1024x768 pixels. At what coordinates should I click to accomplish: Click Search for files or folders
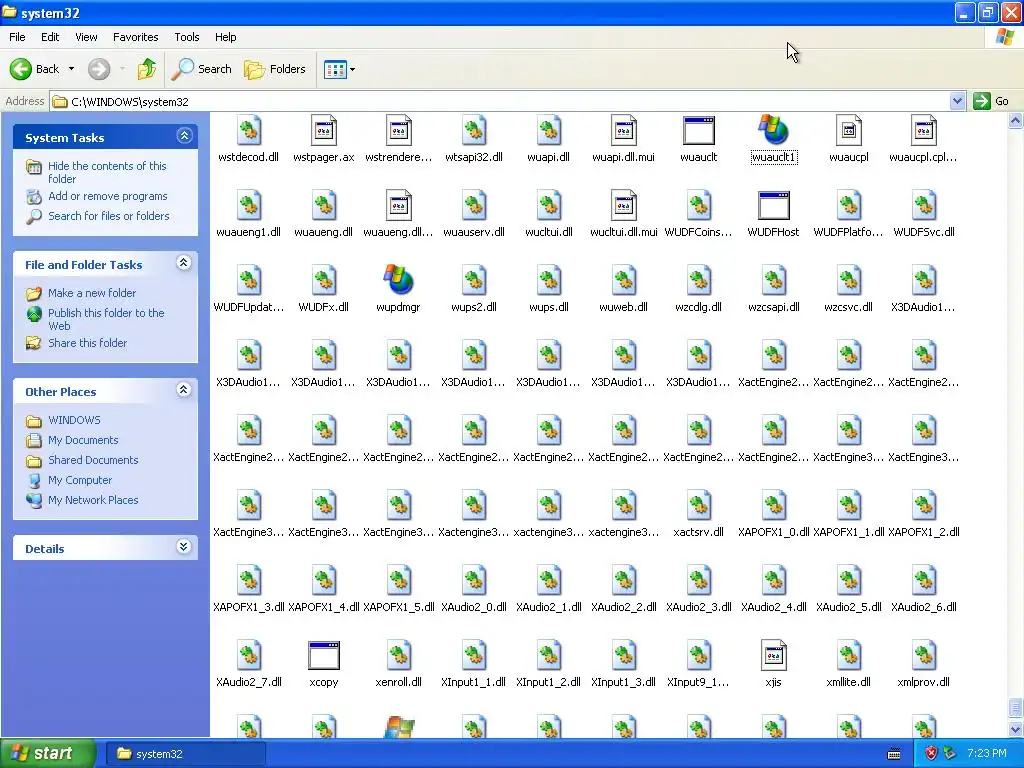coord(108,216)
